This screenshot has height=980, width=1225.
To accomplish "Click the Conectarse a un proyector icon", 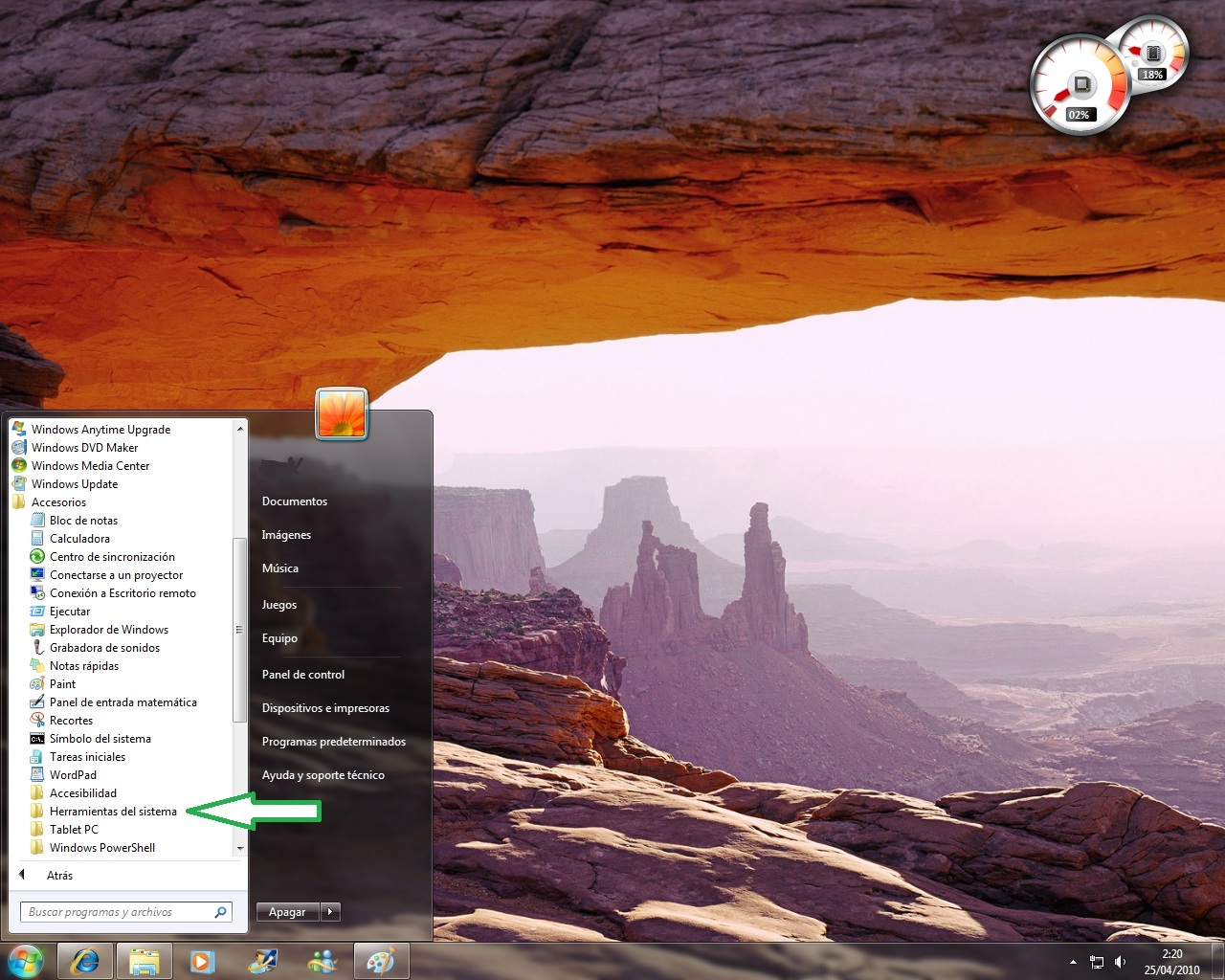I will [x=37, y=575].
